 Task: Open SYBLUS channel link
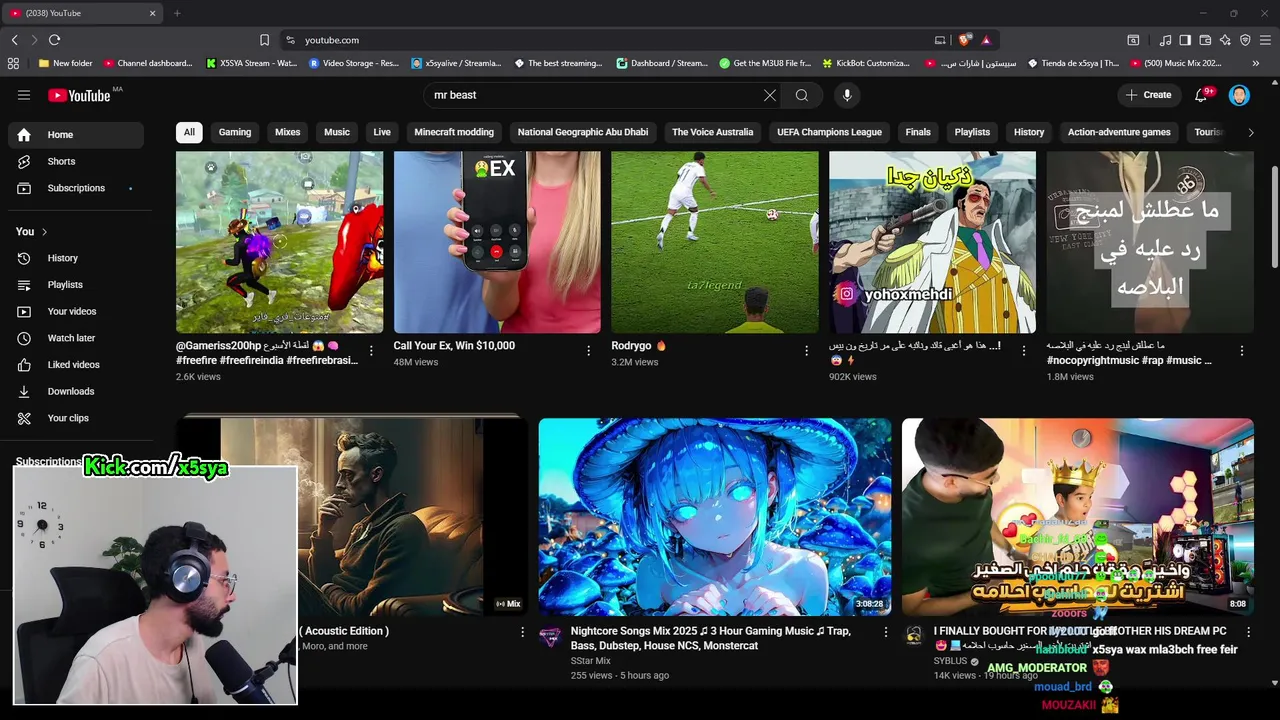(950, 661)
